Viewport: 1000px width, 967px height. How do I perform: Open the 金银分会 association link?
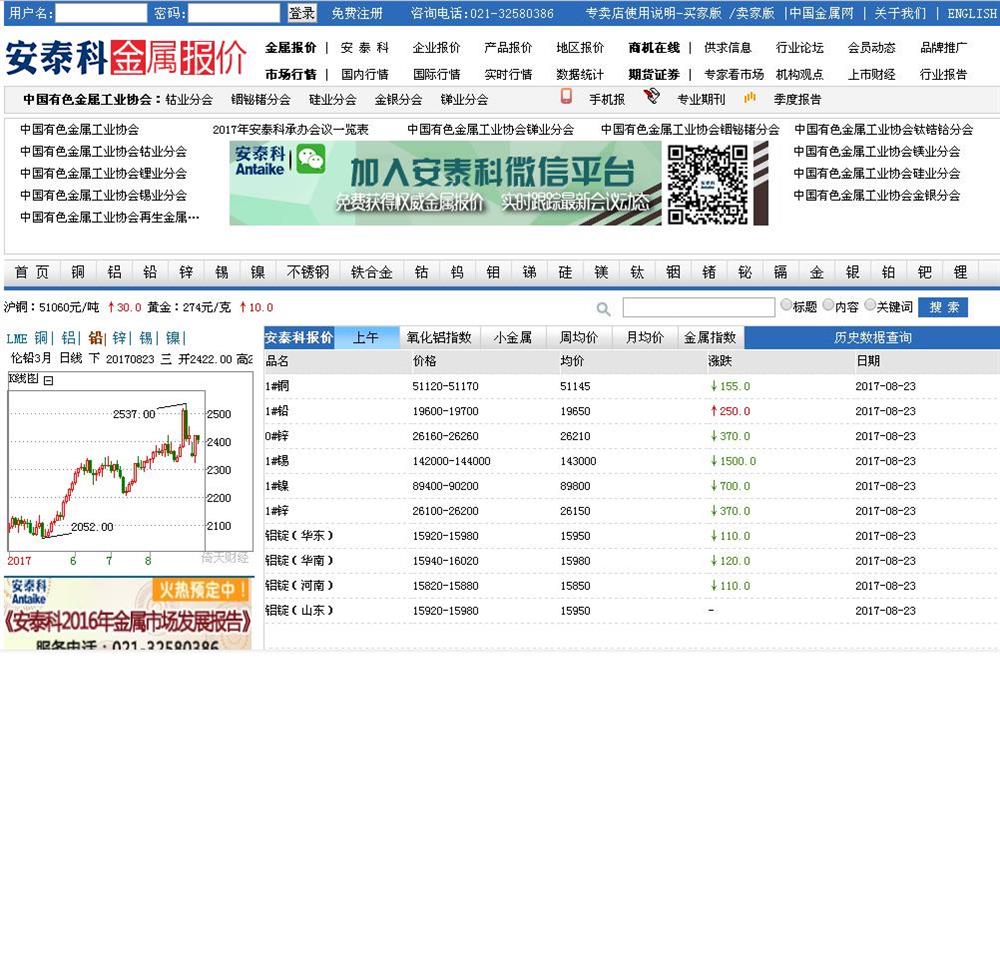tap(398, 100)
